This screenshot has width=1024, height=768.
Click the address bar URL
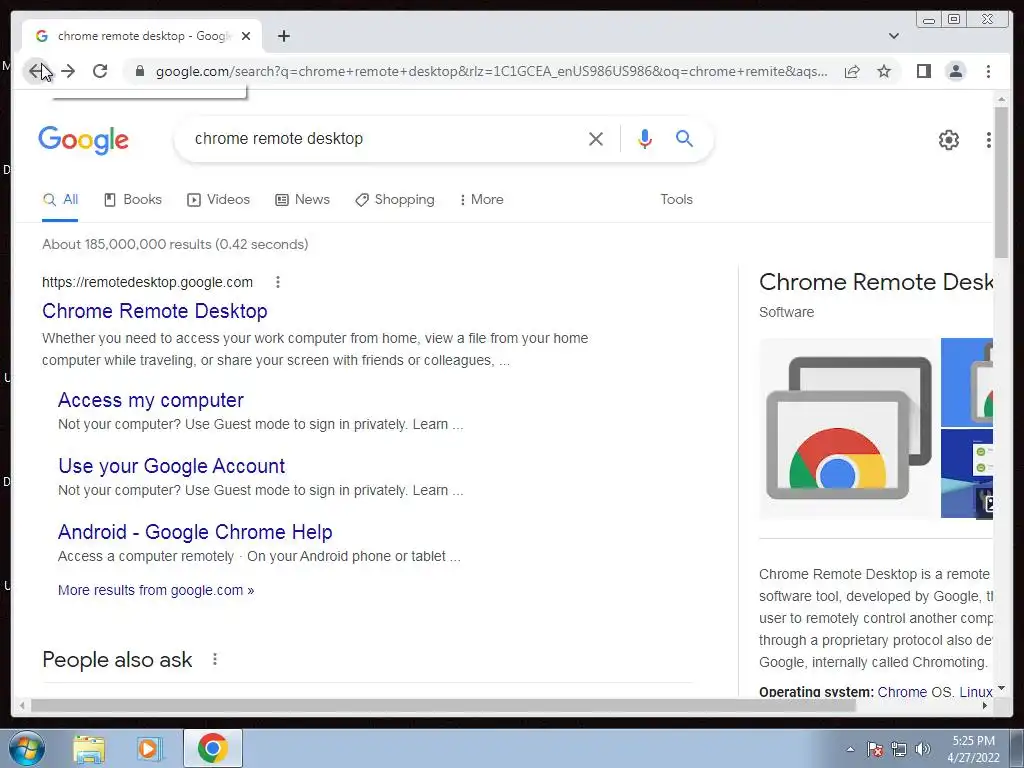pyautogui.click(x=491, y=71)
